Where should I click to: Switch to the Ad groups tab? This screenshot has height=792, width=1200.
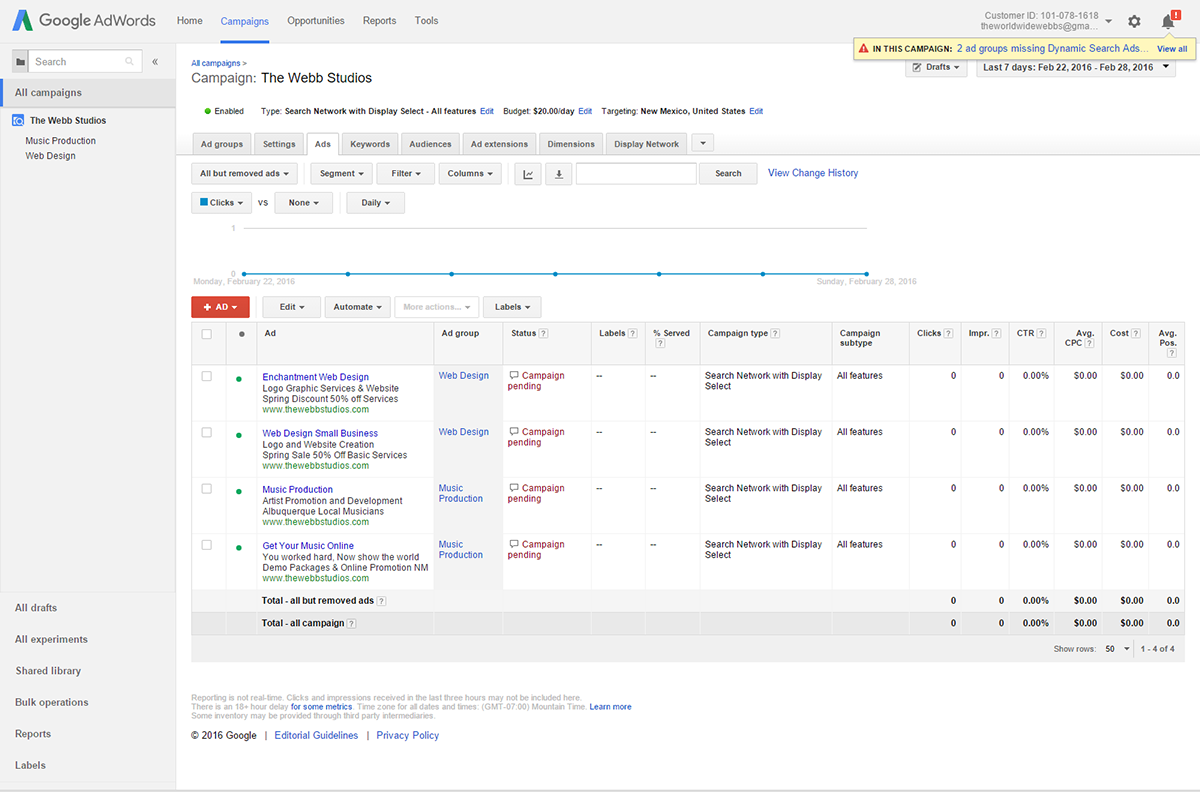(221, 144)
